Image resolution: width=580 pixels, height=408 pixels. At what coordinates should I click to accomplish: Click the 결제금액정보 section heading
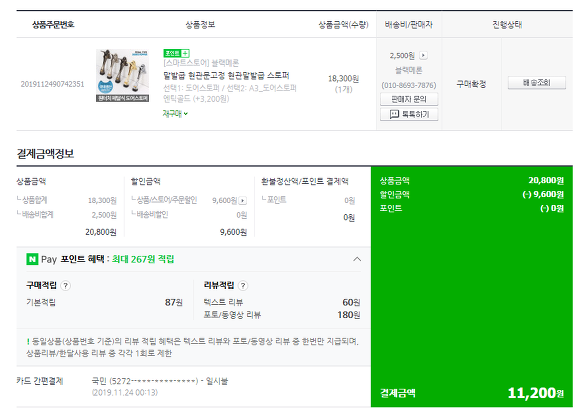pos(45,154)
